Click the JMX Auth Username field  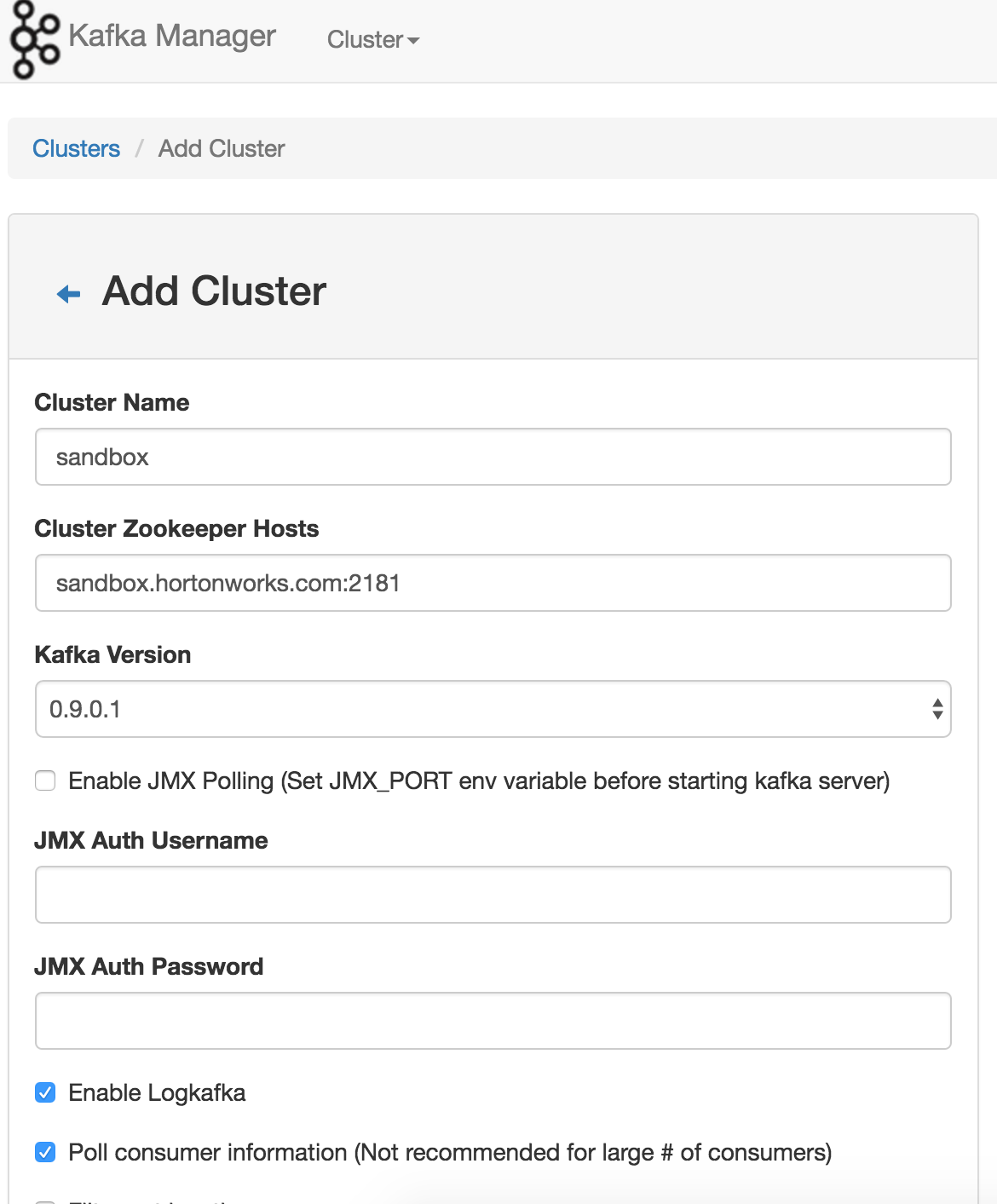point(493,895)
